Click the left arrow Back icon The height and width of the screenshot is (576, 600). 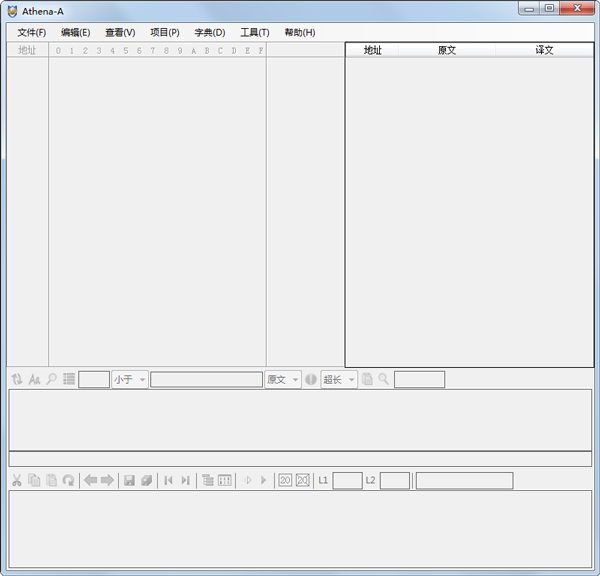point(90,480)
